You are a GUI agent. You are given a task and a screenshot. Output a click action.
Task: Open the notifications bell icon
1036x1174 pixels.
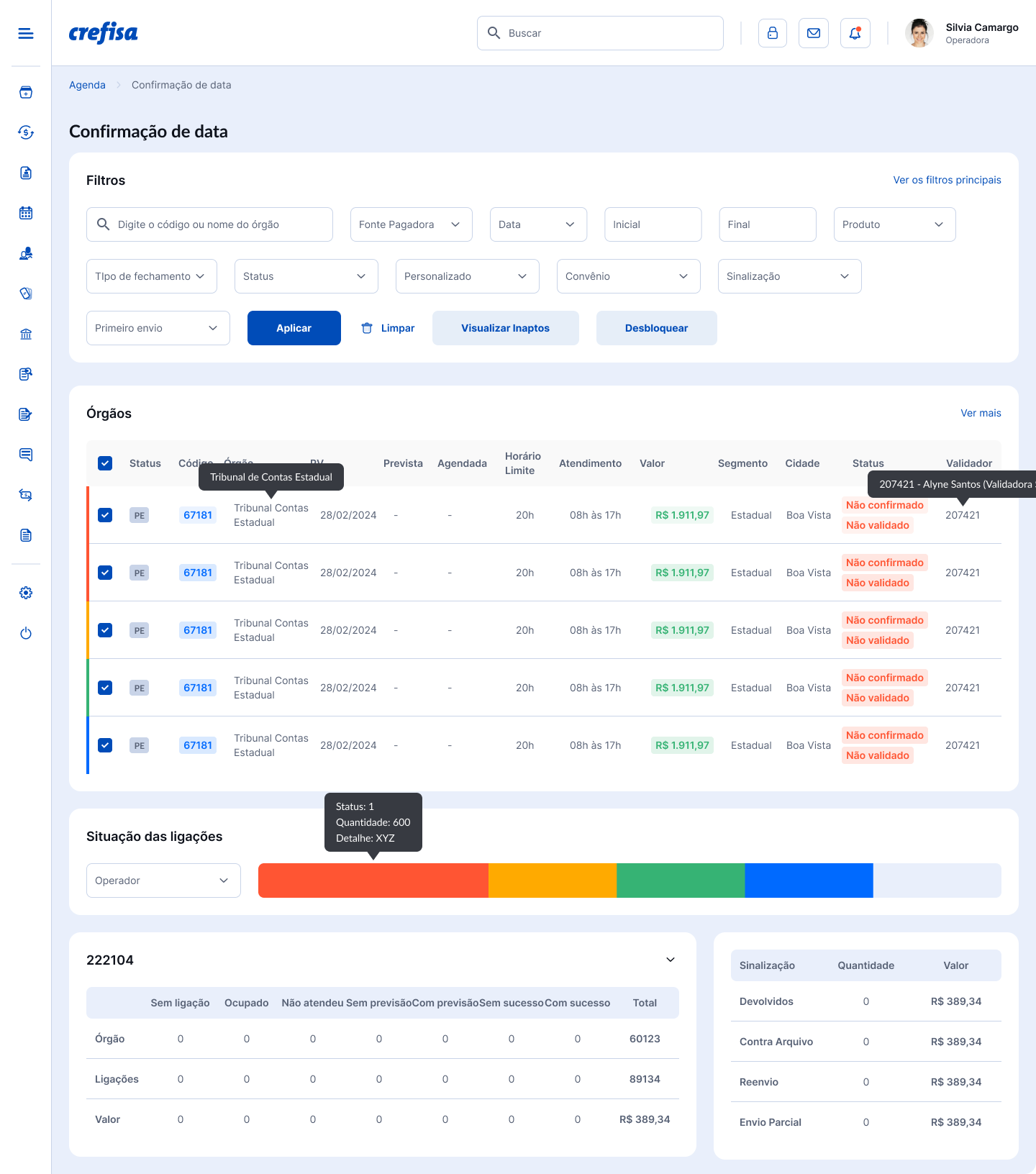pyautogui.click(x=855, y=33)
